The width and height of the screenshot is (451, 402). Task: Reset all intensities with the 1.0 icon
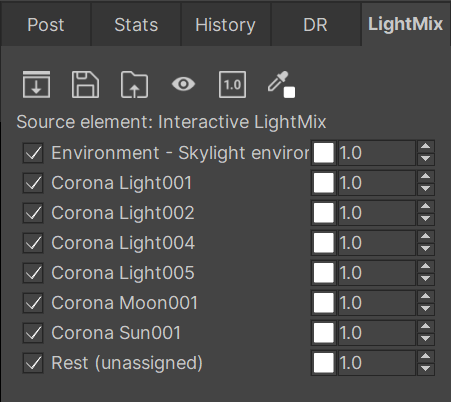coord(232,84)
